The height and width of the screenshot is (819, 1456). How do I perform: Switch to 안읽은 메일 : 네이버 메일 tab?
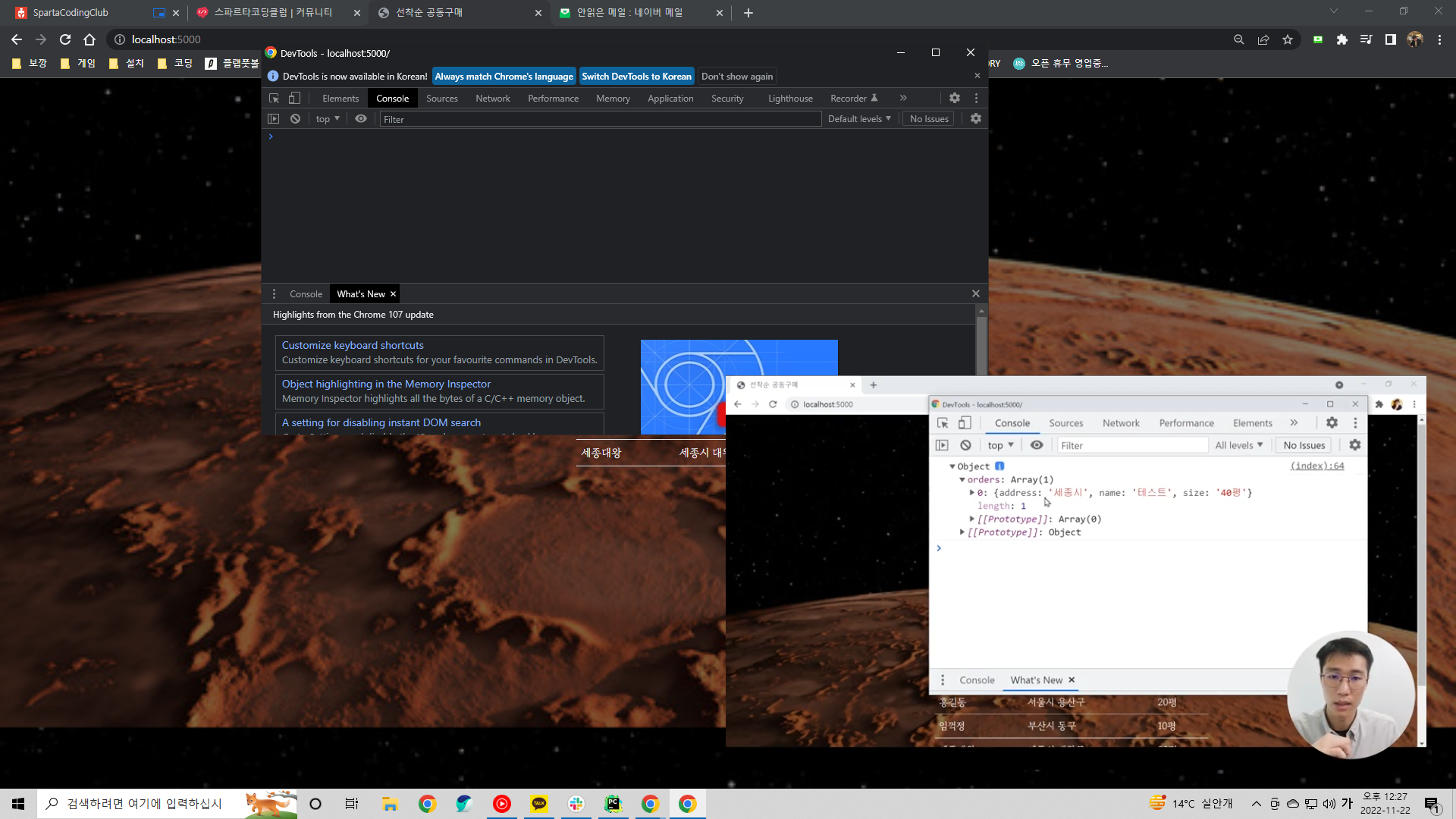click(x=639, y=13)
